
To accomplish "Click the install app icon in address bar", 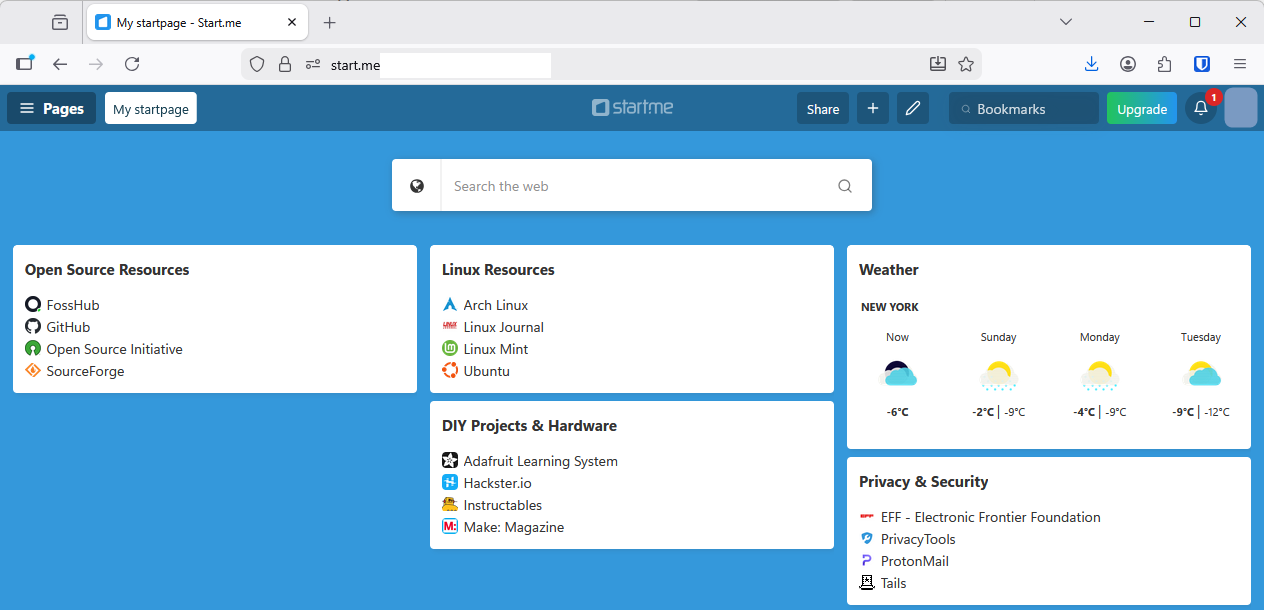I will [938, 64].
